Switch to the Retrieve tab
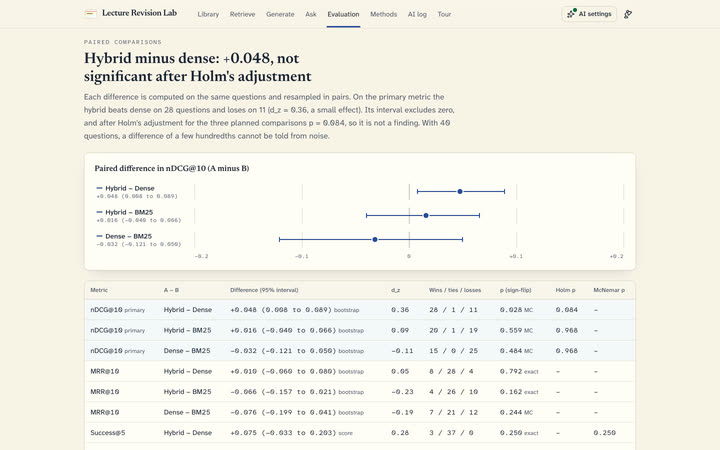 (x=242, y=14)
